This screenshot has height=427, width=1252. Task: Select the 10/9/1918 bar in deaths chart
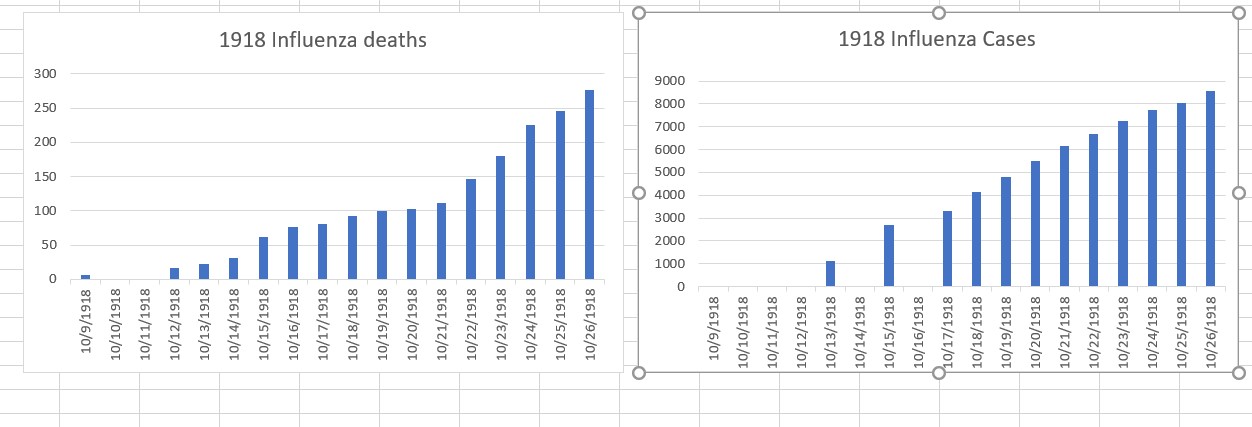click(x=86, y=276)
